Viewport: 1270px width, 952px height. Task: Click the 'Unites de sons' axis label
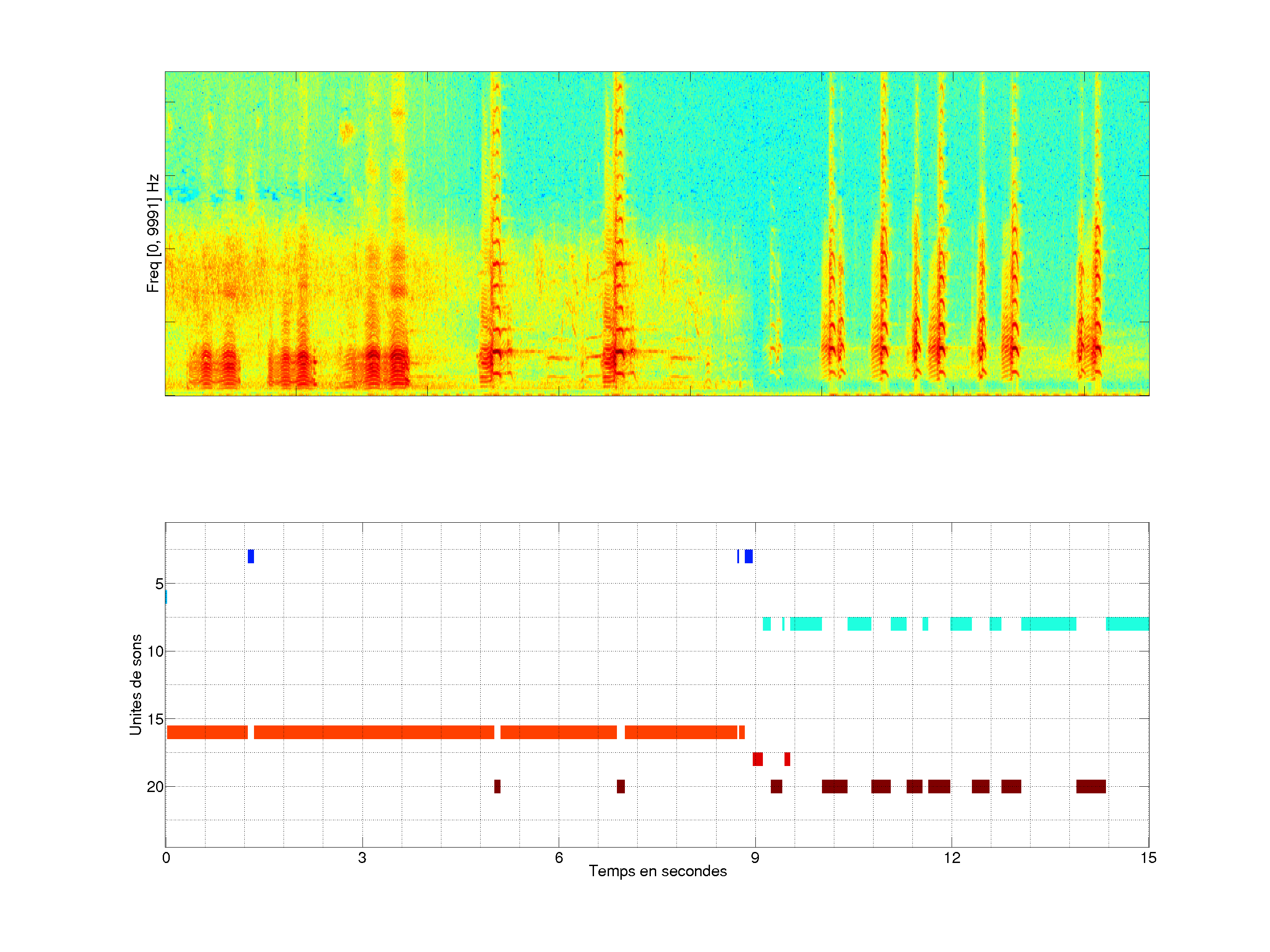(x=135, y=684)
